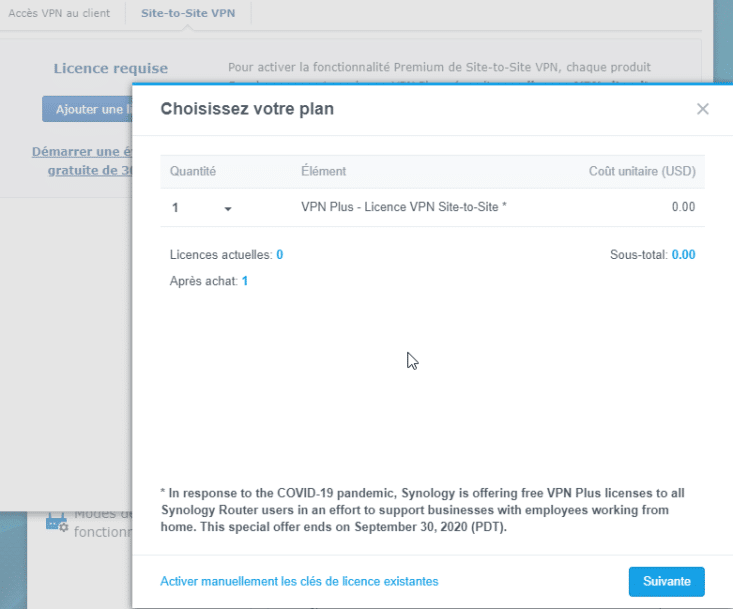The image size is (733, 609).
Task: Click the COVID-19 offer notice text
Action: tap(432, 511)
